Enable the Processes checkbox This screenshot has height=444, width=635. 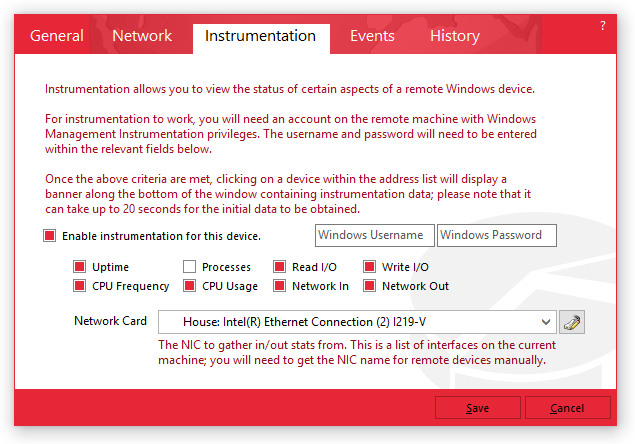pos(189,267)
